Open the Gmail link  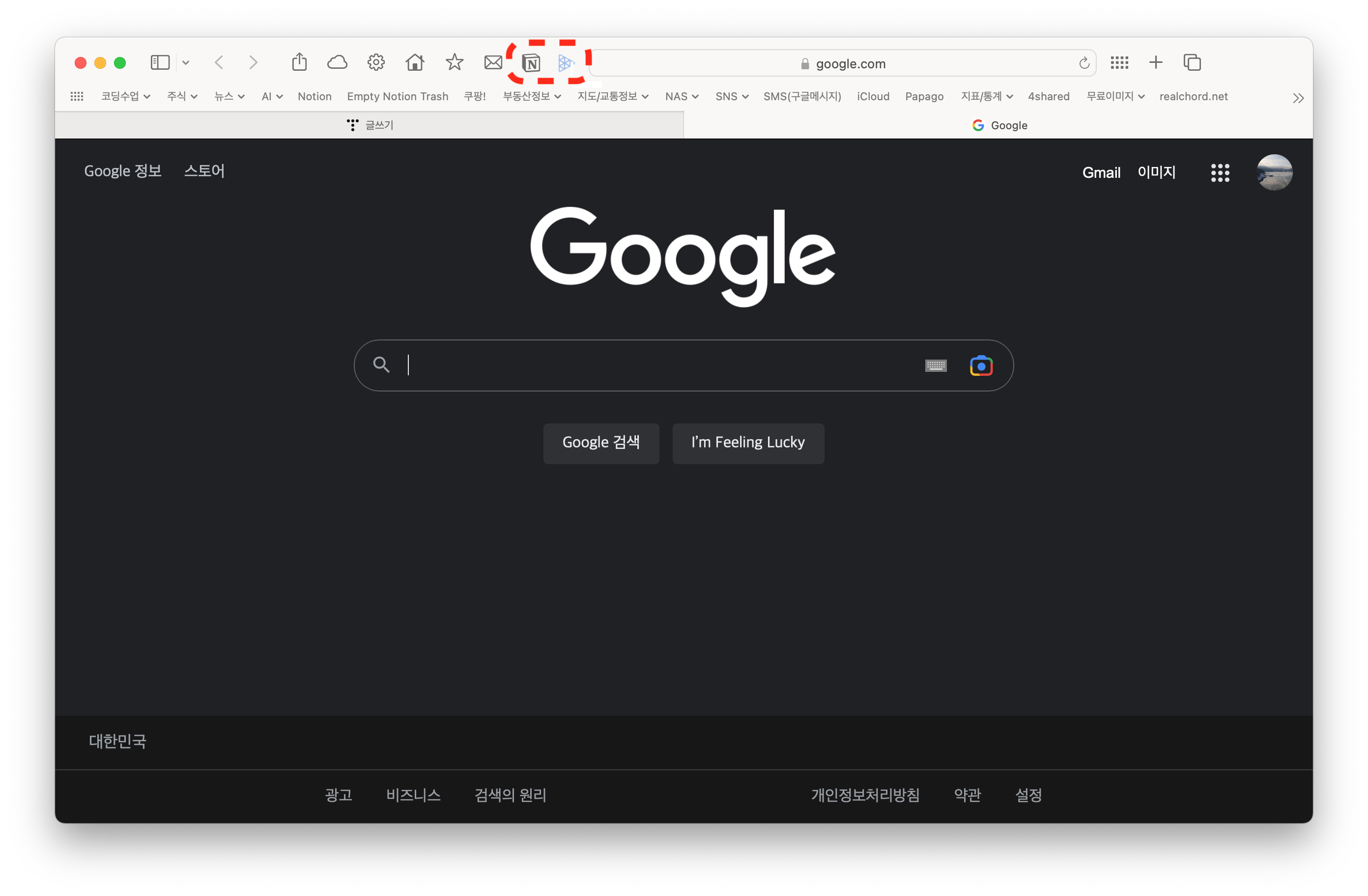point(1101,172)
